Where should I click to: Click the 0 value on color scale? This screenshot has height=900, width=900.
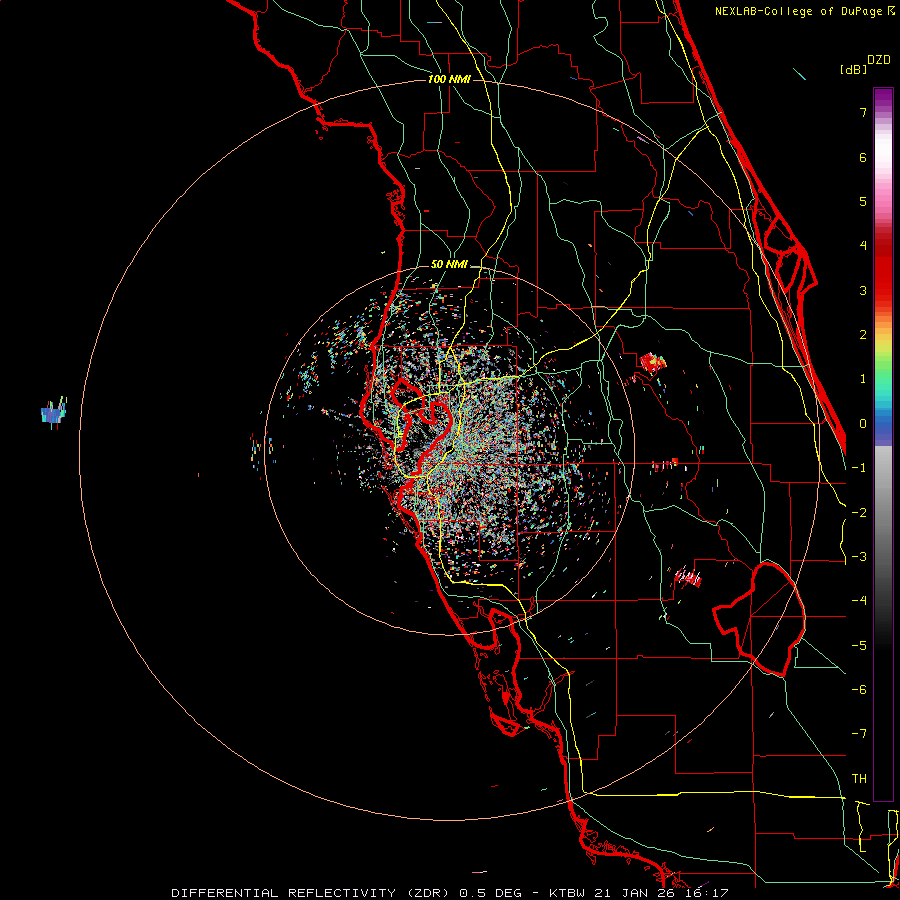(x=863, y=424)
